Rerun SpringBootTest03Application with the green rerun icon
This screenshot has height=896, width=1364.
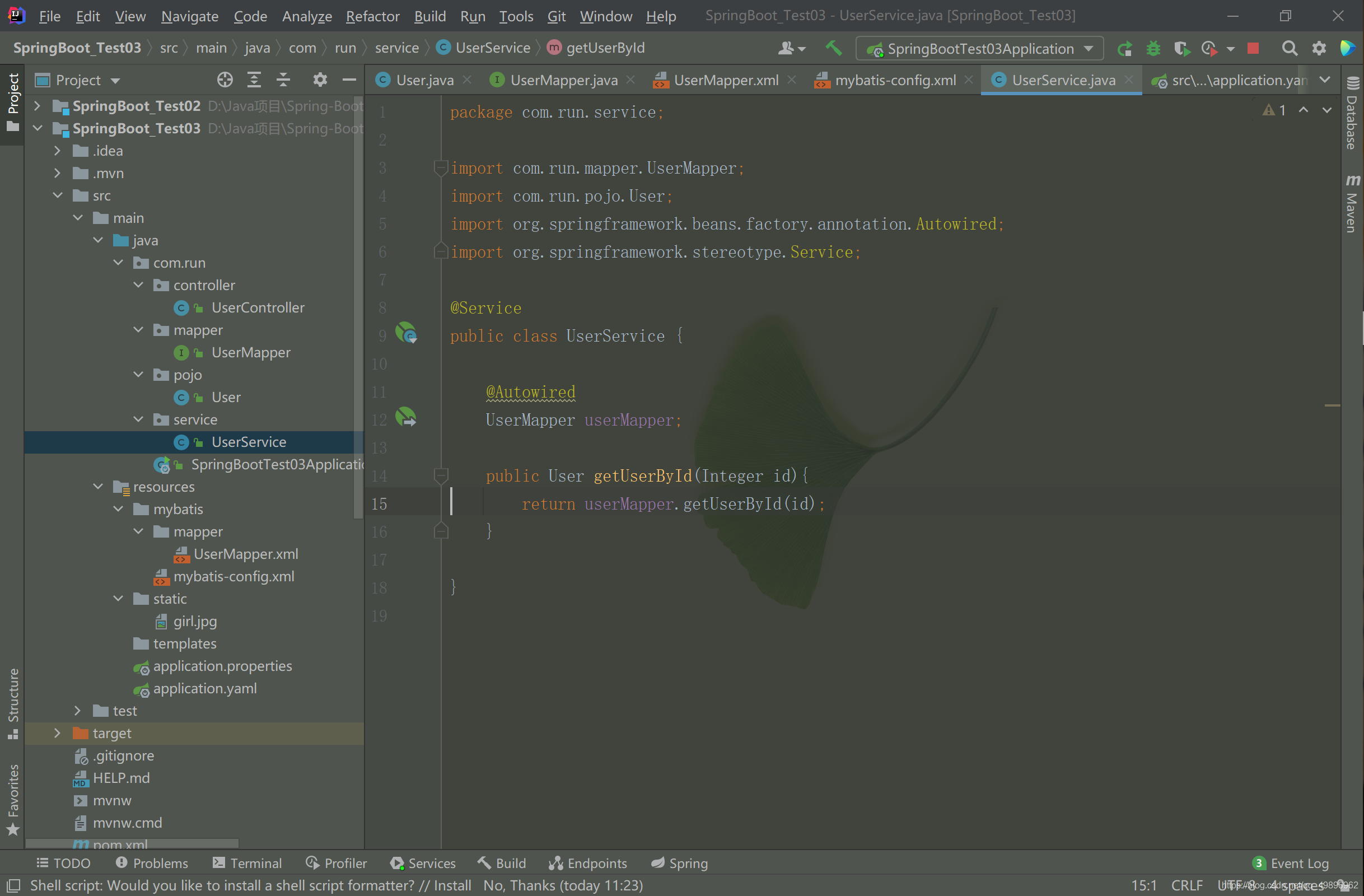[1124, 49]
